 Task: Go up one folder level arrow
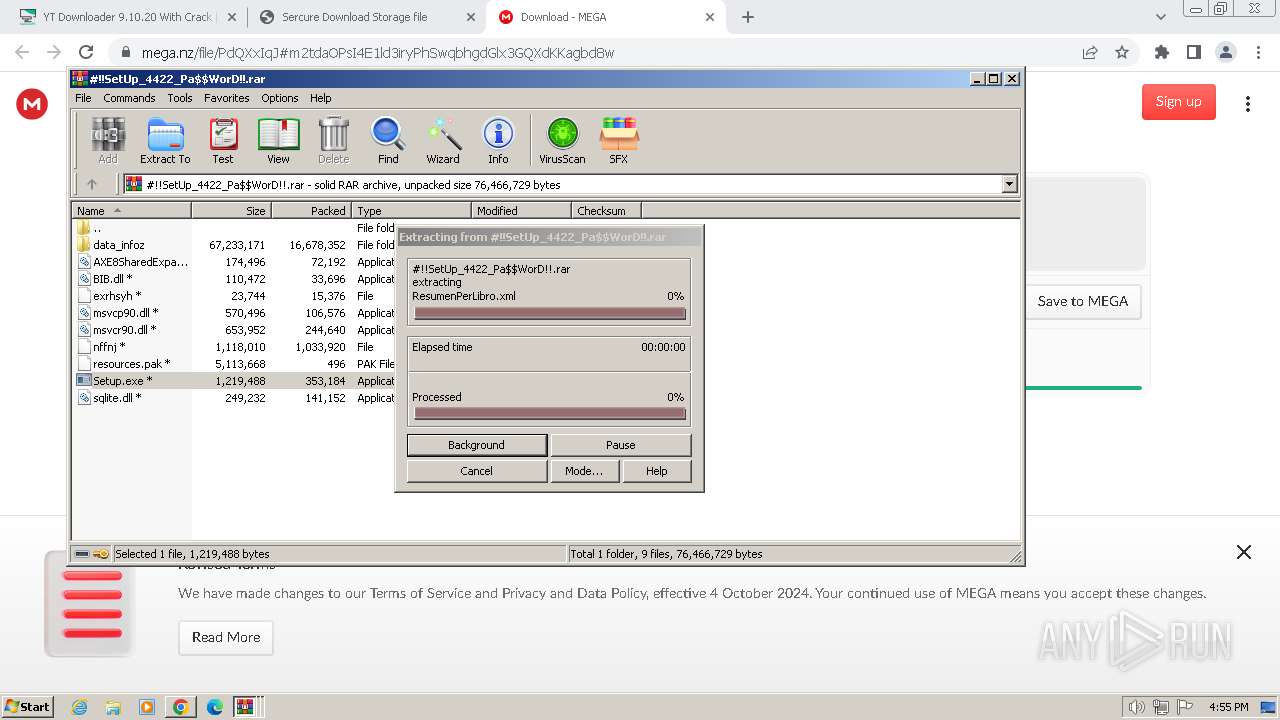point(92,184)
